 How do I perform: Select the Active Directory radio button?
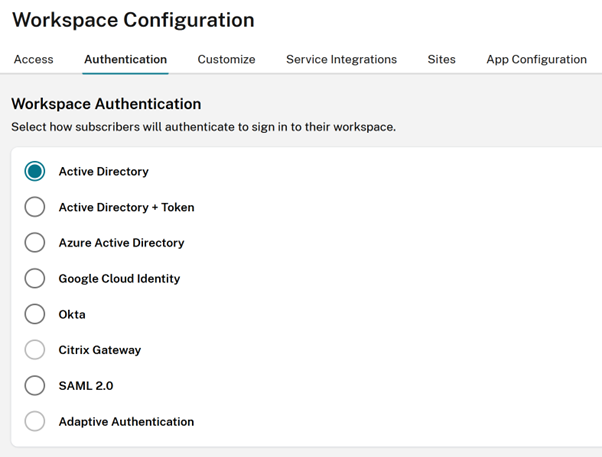click(x=35, y=172)
